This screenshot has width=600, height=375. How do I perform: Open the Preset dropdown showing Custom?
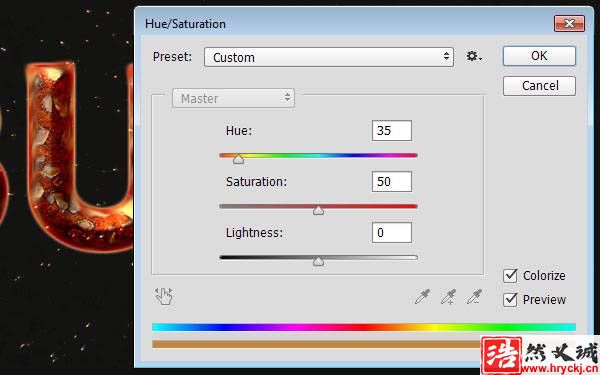click(x=329, y=57)
